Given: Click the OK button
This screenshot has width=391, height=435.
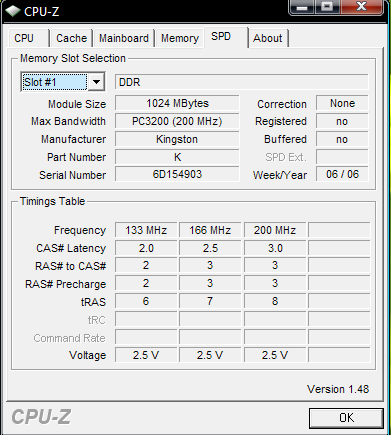Looking at the screenshot, I should tap(346, 418).
